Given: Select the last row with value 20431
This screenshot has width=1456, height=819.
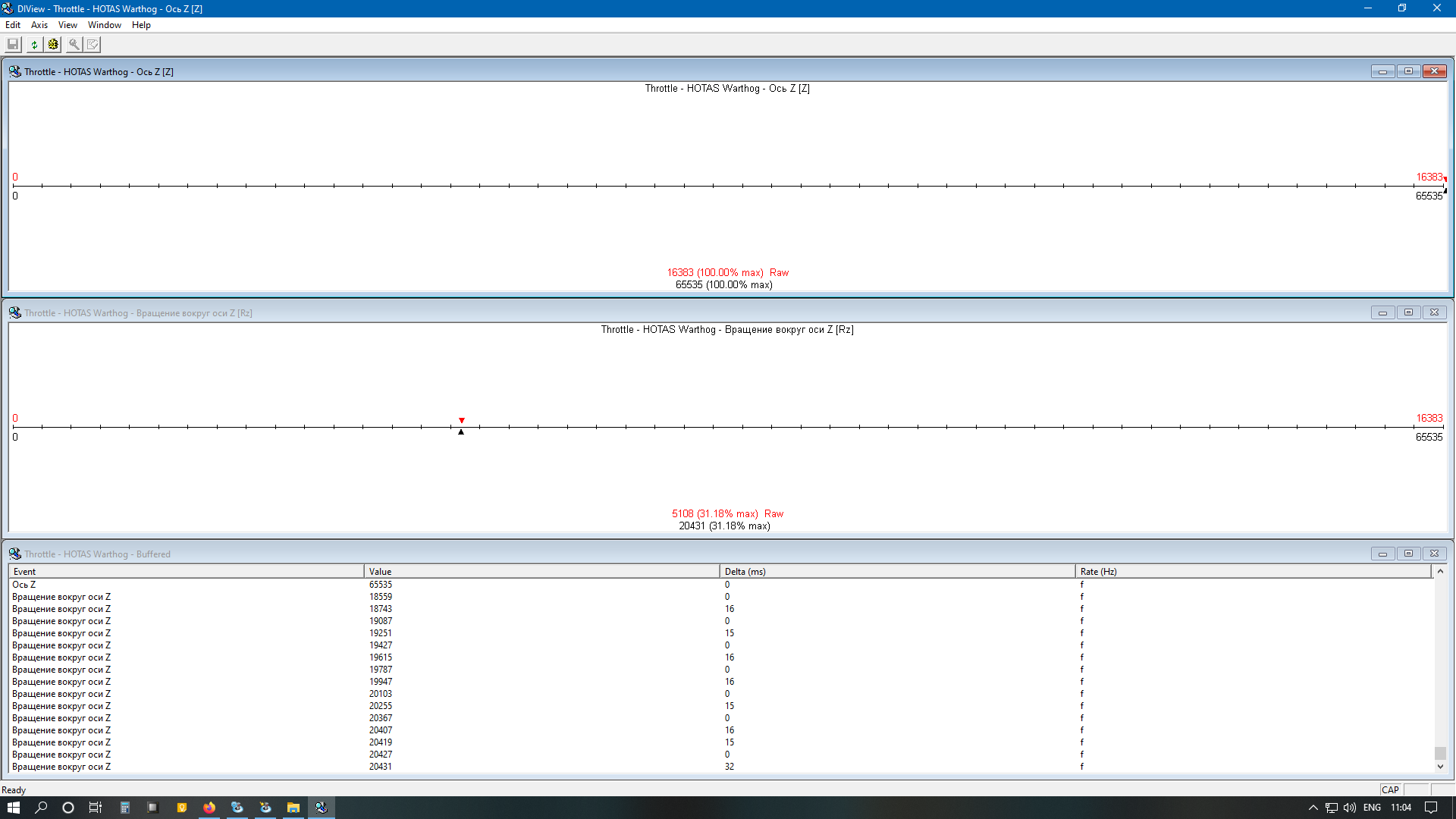Looking at the screenshot, I should (x=720, y=767).
